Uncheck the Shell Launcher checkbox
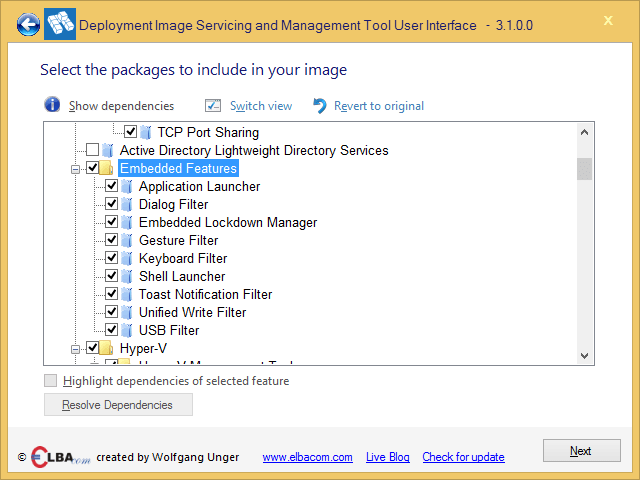The height and width of the screenshot is (480, 640). tap(111, 276)
